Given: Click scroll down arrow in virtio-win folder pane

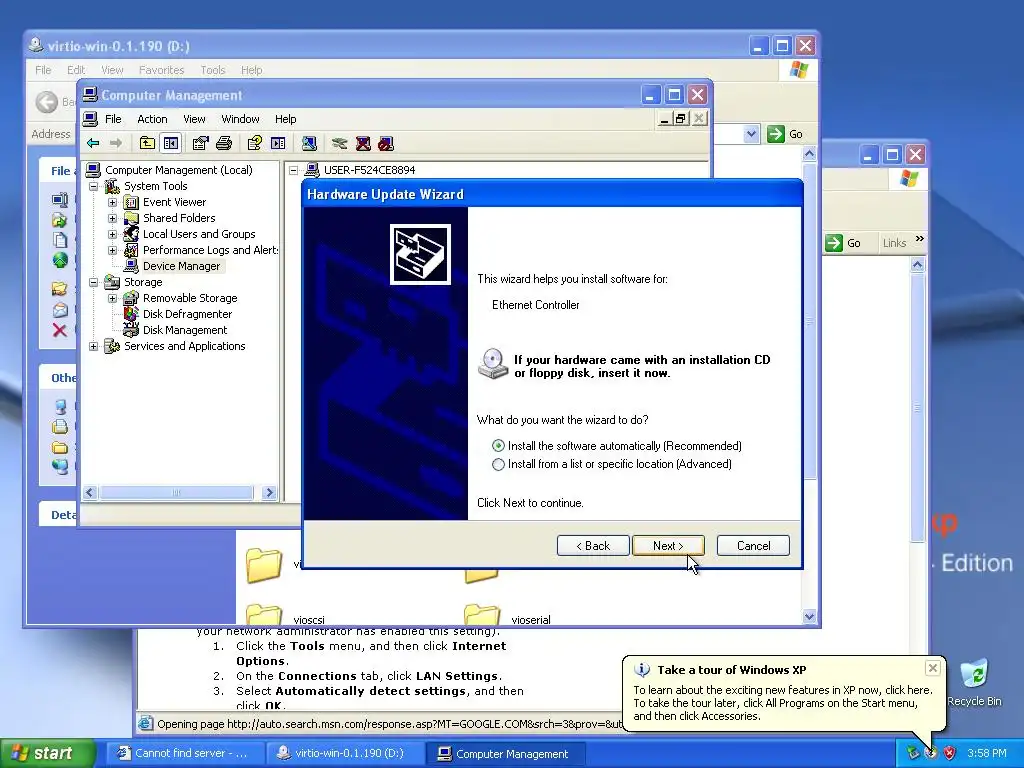Looking at the screenshot, I should (809, 616).
